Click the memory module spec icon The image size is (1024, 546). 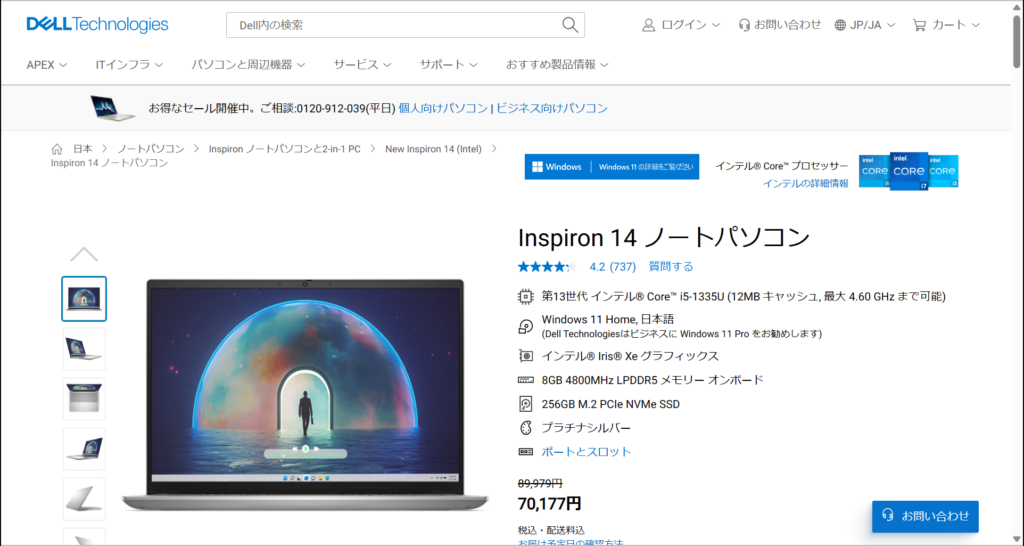pyautogui.click(x=525, y=379)
